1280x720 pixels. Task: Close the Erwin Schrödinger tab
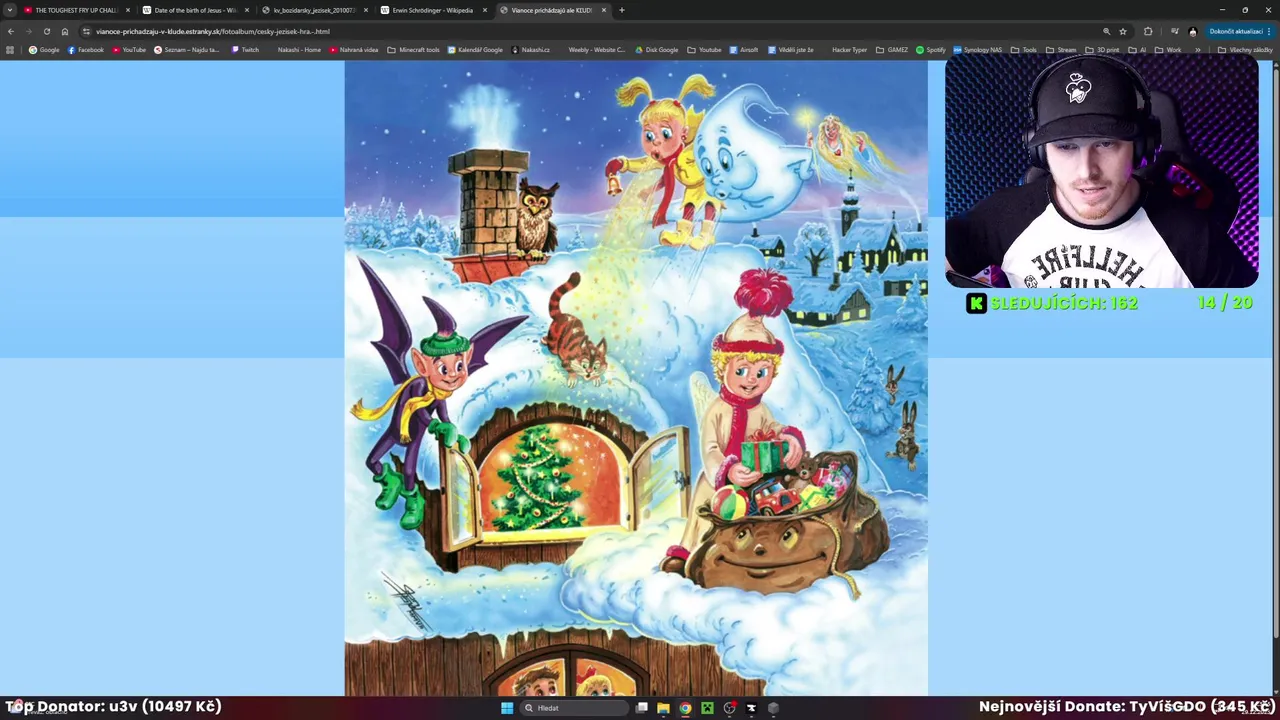485,10
